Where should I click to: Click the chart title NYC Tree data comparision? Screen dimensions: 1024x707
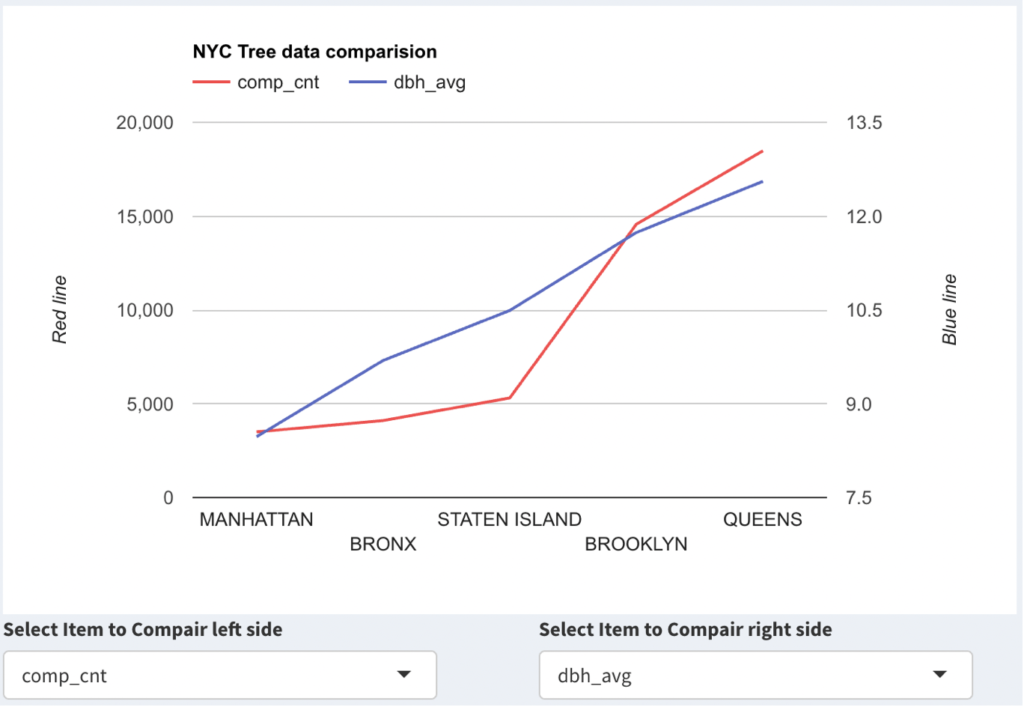point(315,52)
